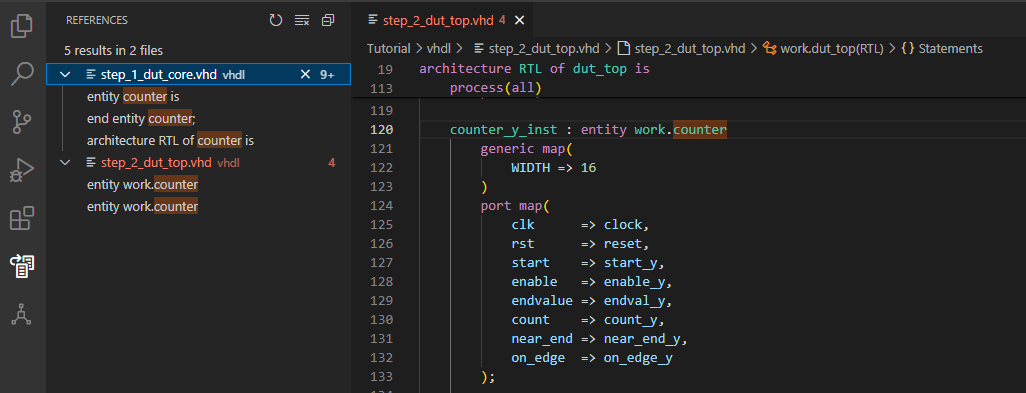This screenshot has width=1026, height=393.
Task: Click first step_2_dut_top.vhd breadcrumb
Action: [x=537, y=48]
